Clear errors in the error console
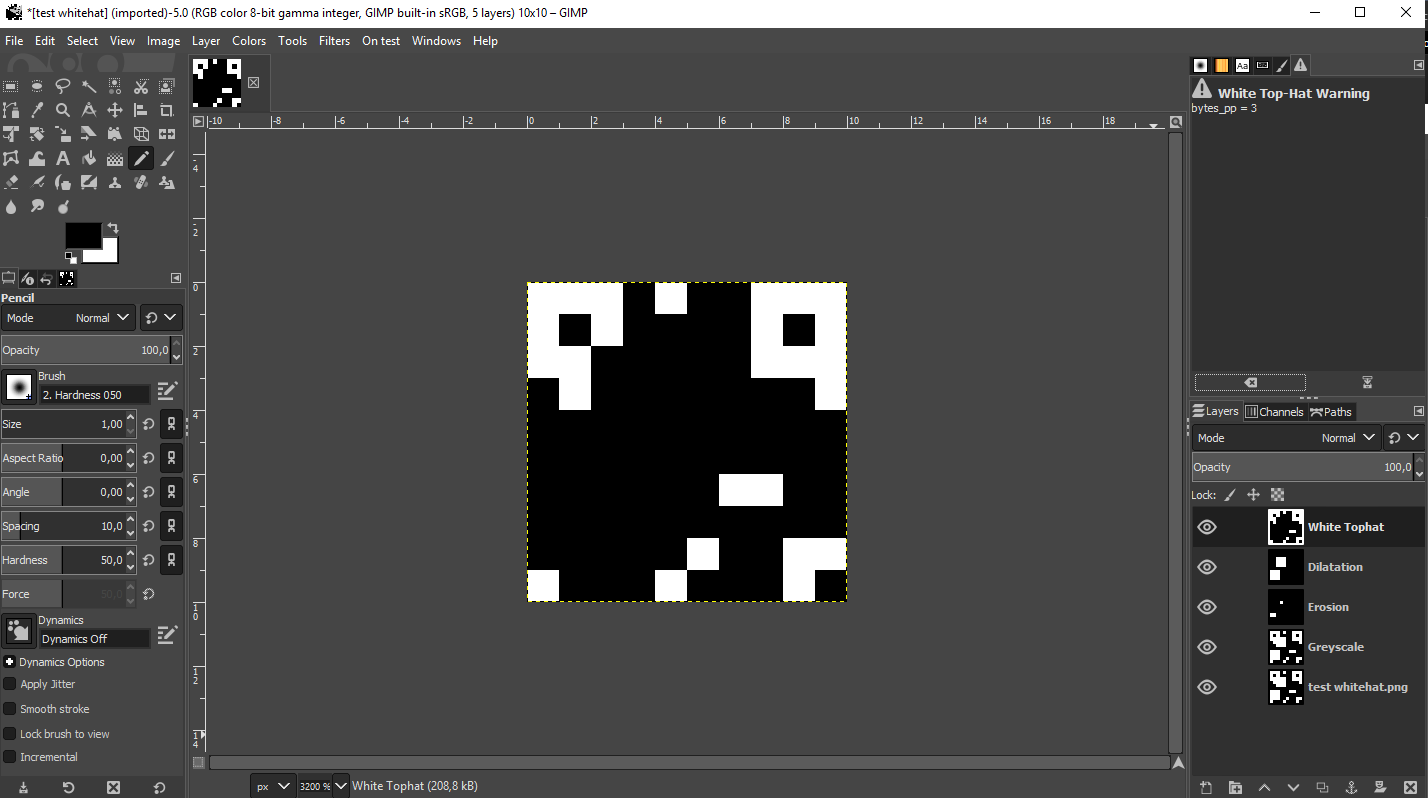 (x=1250, y=383)
